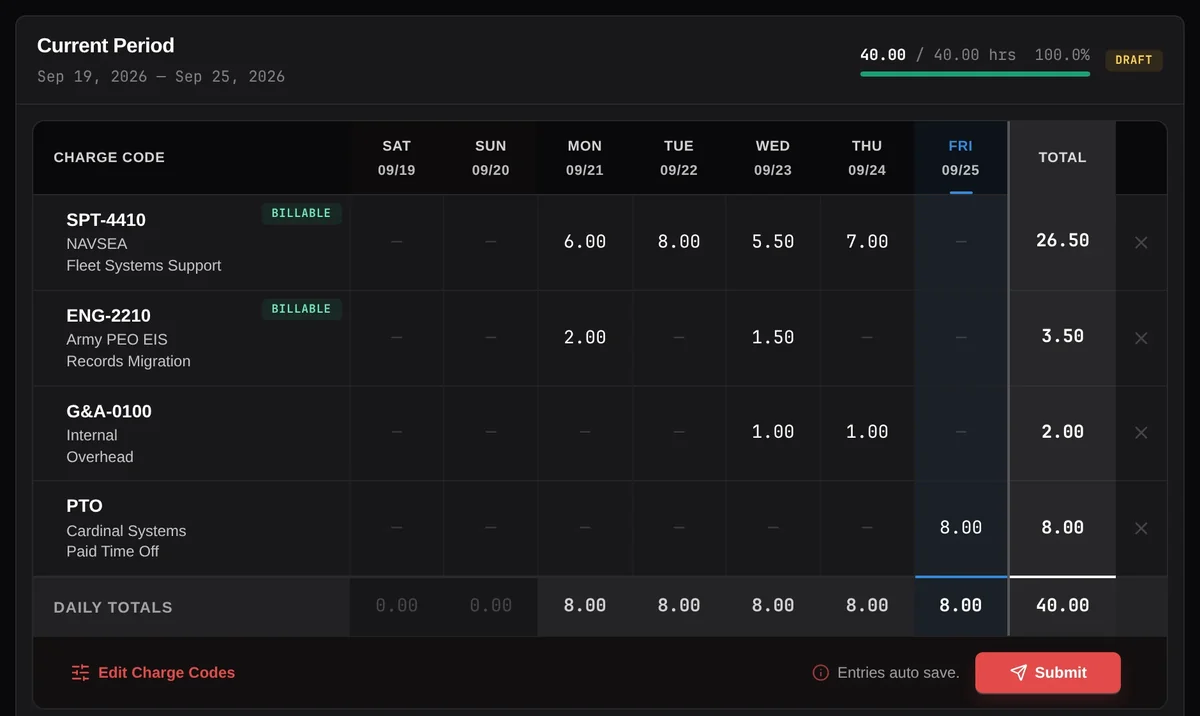Remove the SPT-4410 charge code row
The image size is (1200, 716).
click(1141, 242)
